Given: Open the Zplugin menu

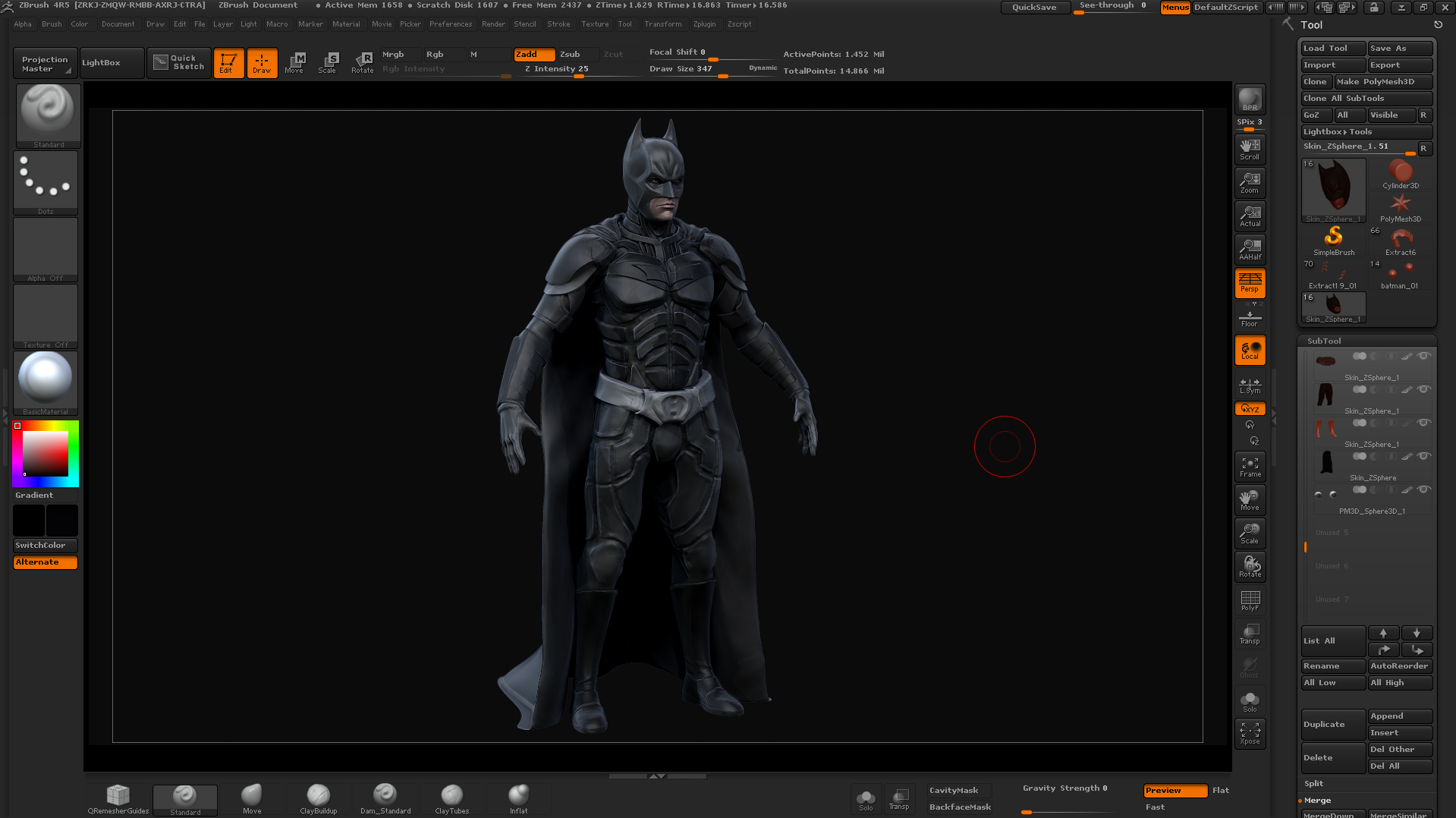Looking at the screenshot, I should [x=704, y=24].
